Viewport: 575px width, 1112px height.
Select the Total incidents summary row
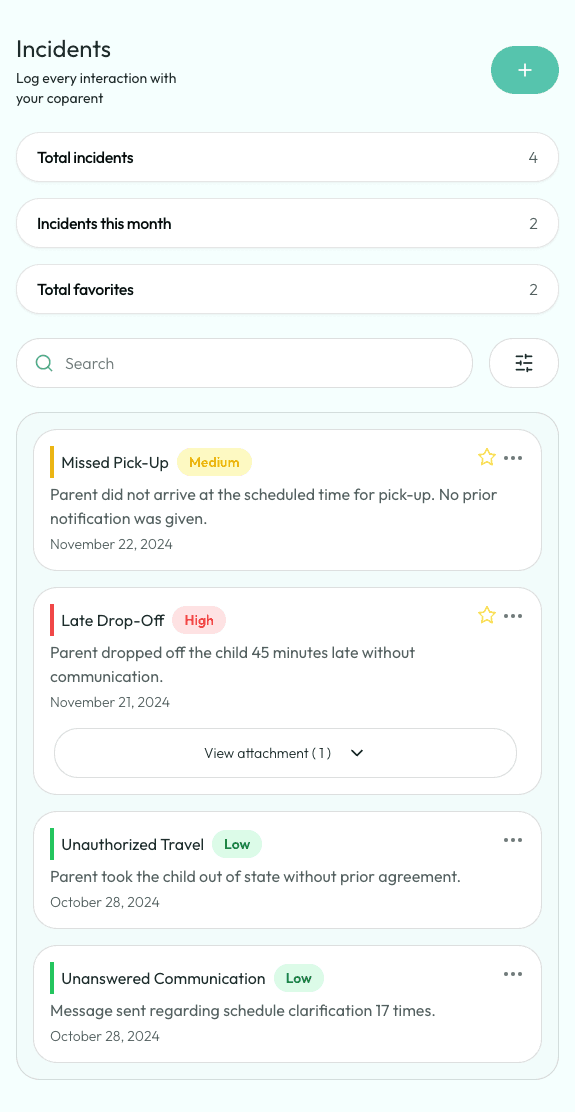click(x=287, y=157)
